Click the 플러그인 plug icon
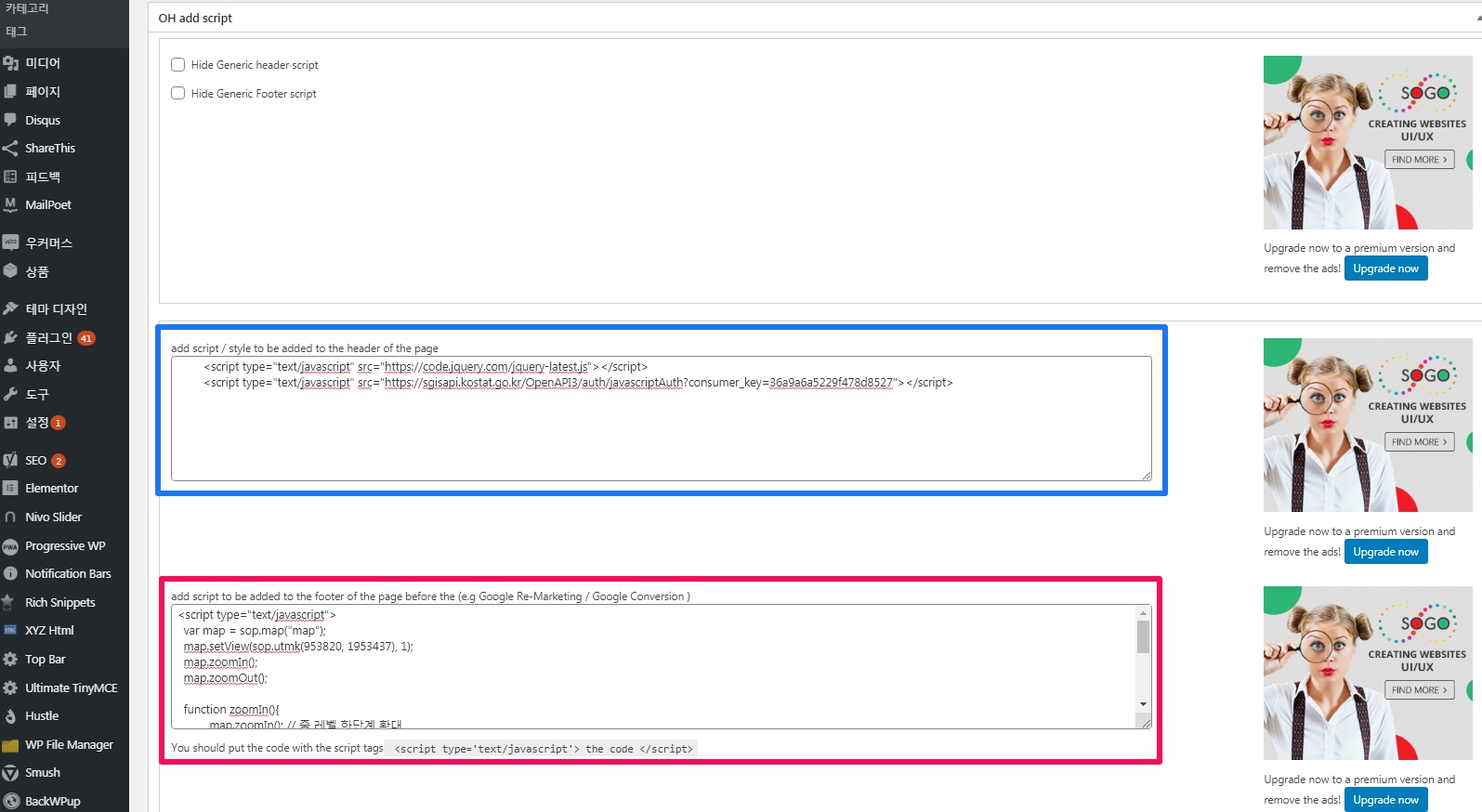Image resolution: width=1482 pixels, height=812 pixels. coord(10,338)
